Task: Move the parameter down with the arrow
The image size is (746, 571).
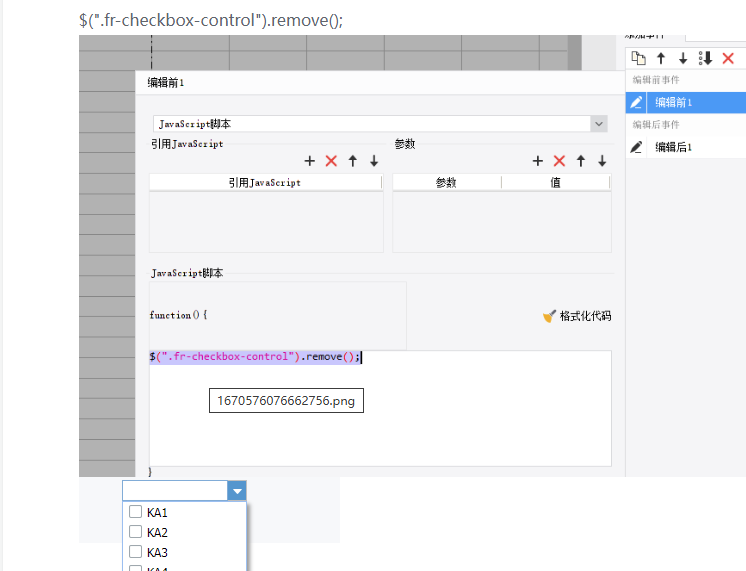Action: [x=602, y=161]
